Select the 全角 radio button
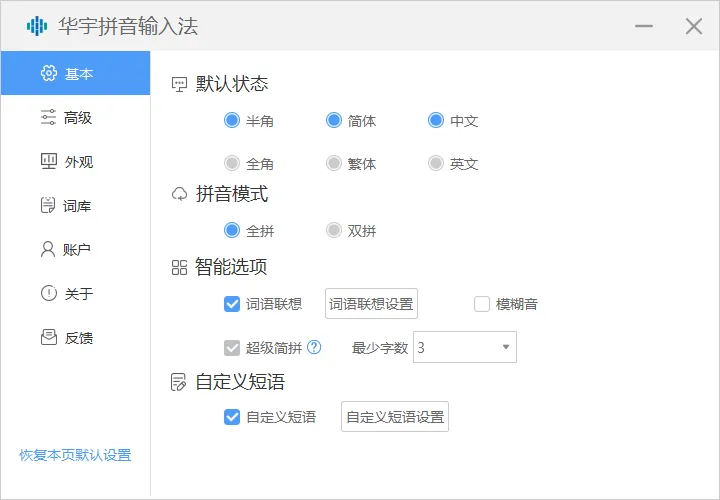Screen dimensions: 720x500 (x=232, y=163)
